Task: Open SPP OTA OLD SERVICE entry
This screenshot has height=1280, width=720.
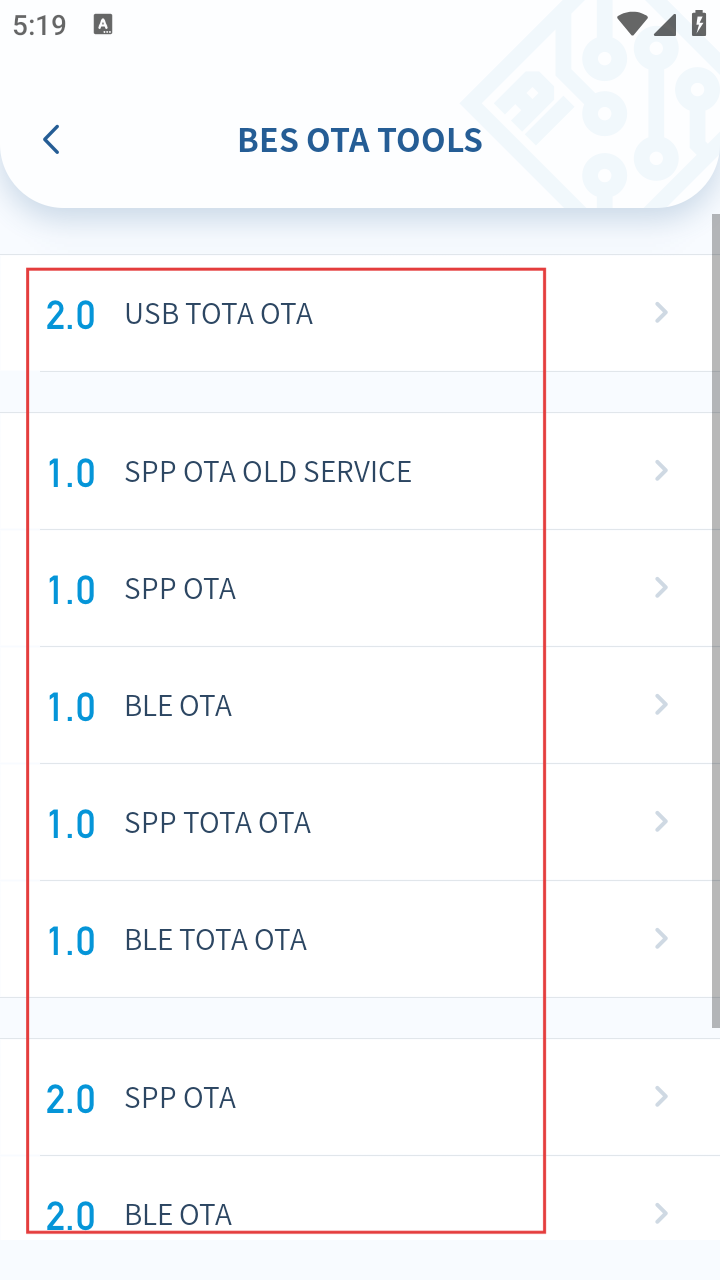Action: click(x=267, y=472)
